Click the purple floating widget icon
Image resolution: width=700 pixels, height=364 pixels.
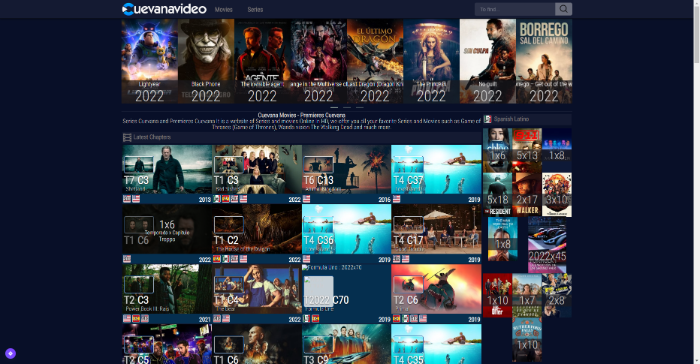tap(10, 353)
